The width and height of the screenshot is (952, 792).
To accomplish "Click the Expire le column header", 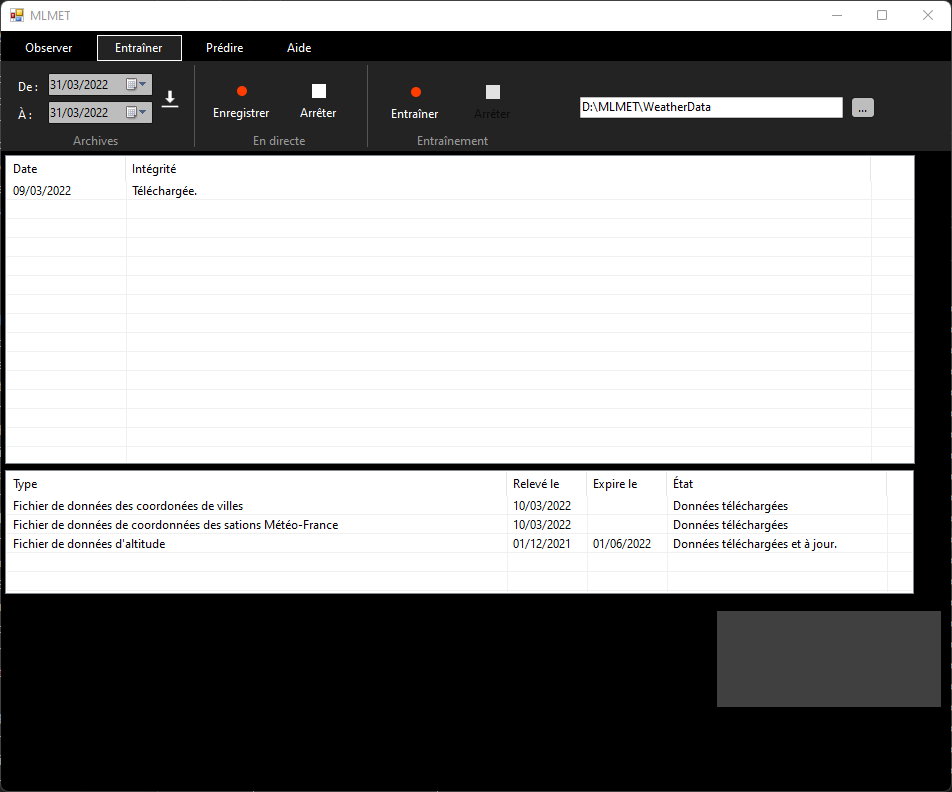I will tap(615, 484).
